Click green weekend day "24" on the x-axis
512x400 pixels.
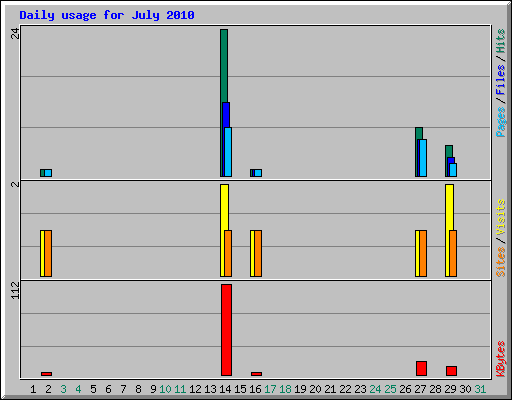375,389
